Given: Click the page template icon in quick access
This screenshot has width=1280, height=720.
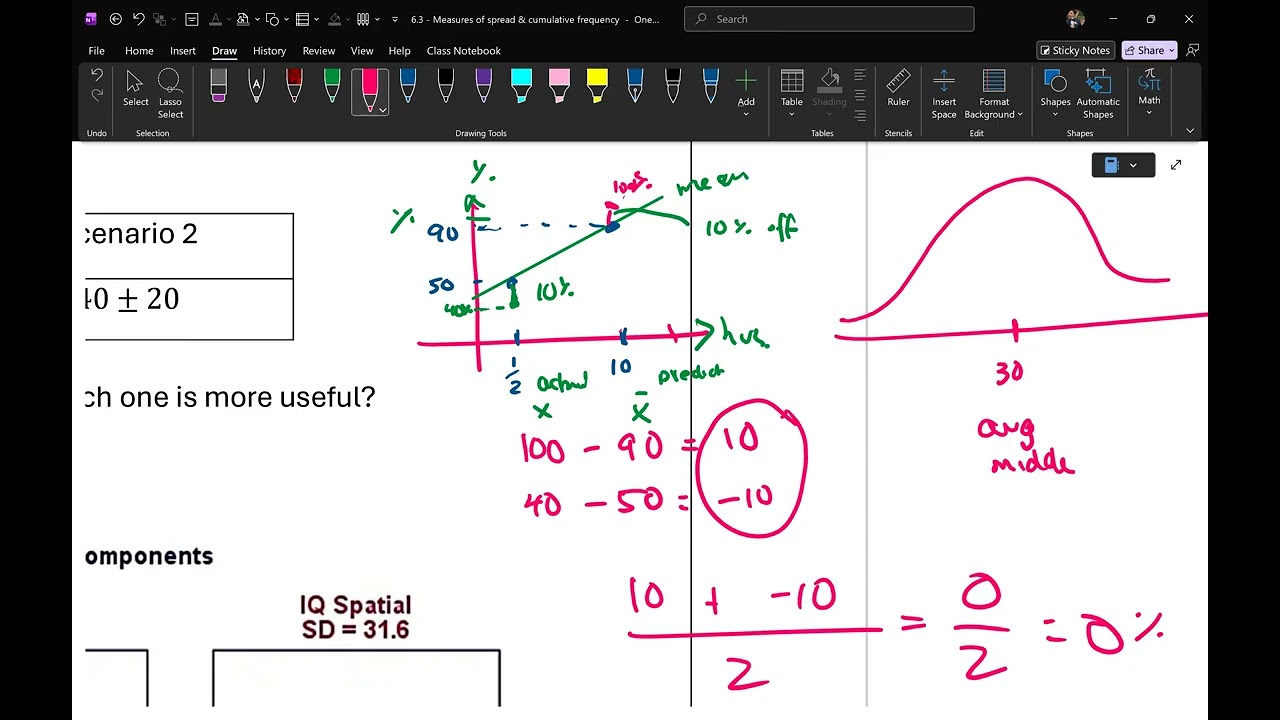Looking at the screenshot, I should [x=192, y=19].
